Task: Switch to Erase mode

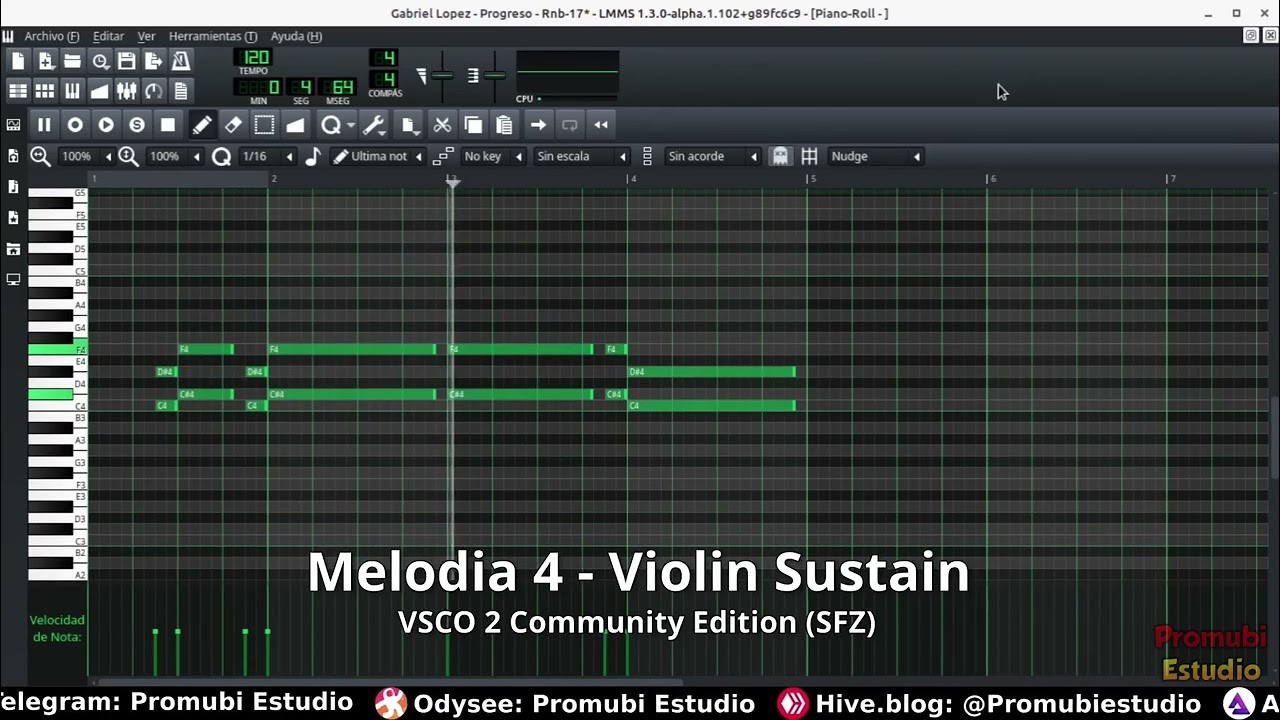Action: pos(233,125)
